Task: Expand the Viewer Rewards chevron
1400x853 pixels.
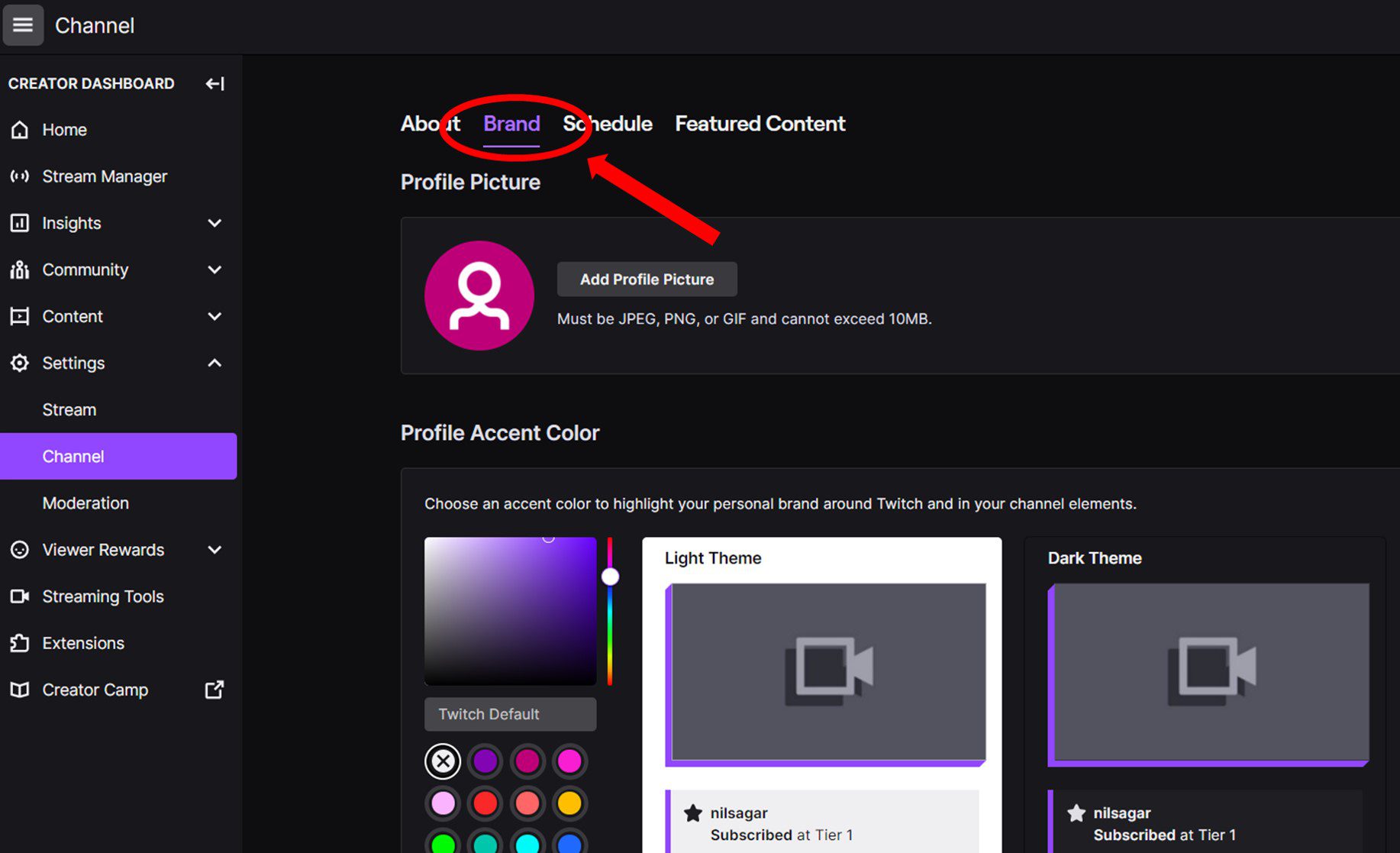Action: pos(215,550)
